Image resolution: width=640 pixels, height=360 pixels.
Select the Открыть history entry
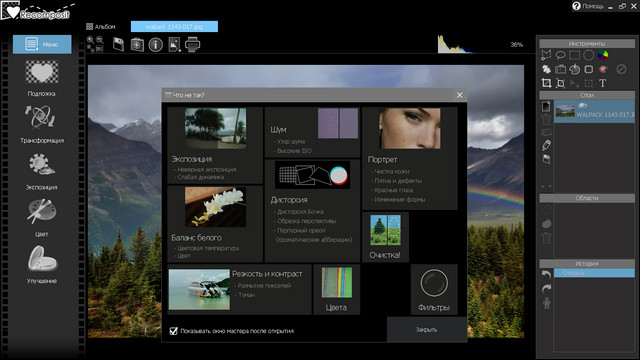tap(594, 273)
